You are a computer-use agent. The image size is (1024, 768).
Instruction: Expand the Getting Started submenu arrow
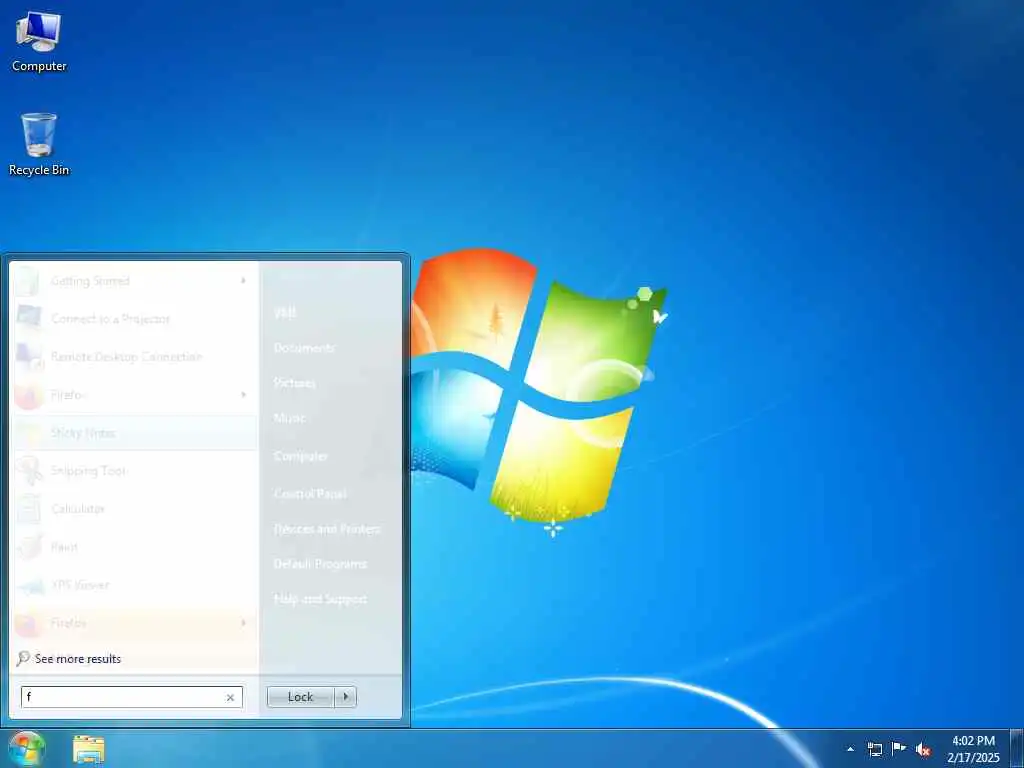pos(243,281)
